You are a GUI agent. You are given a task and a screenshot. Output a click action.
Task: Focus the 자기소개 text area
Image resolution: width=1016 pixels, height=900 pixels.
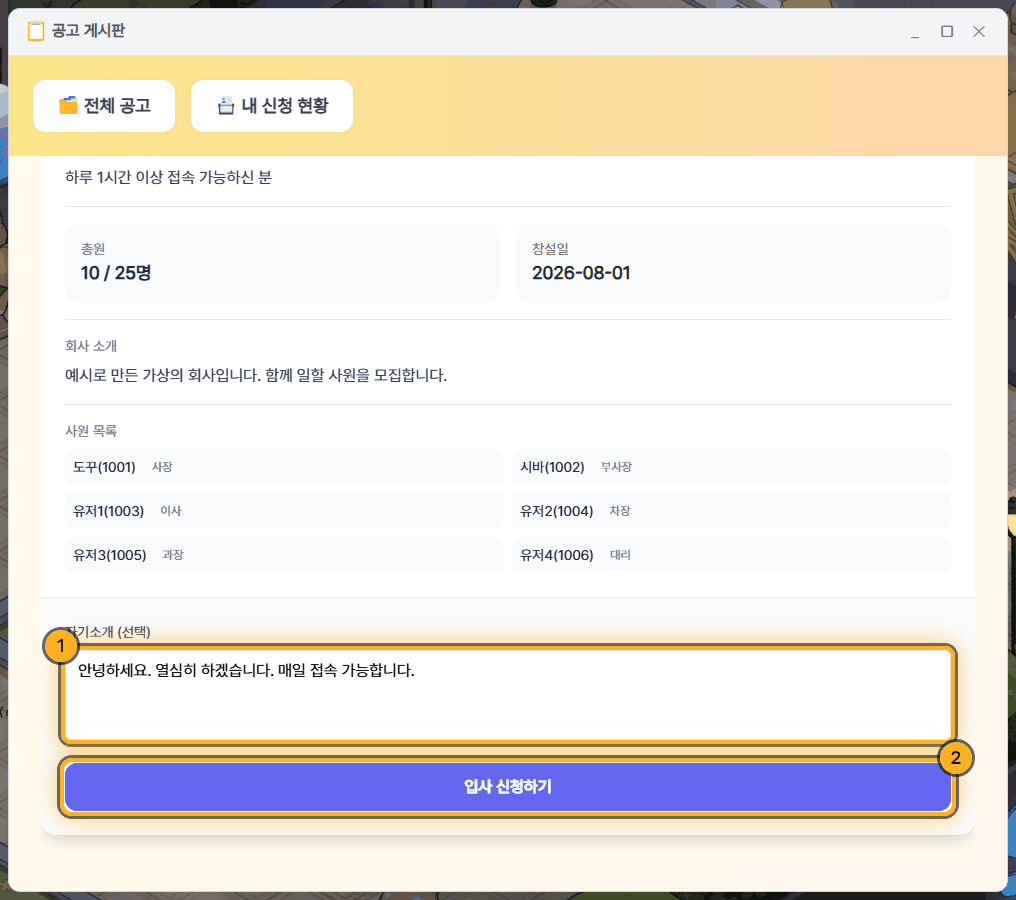point(507,695)
